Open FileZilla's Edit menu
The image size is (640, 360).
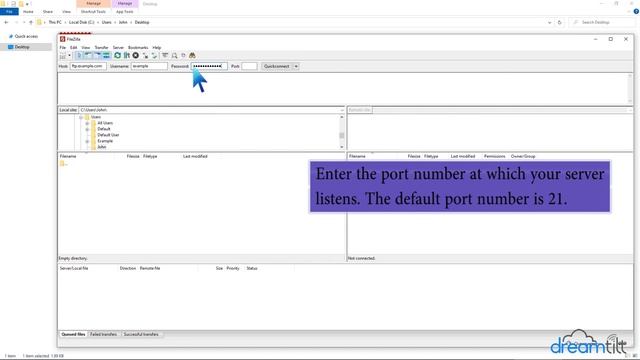point(73,48)
